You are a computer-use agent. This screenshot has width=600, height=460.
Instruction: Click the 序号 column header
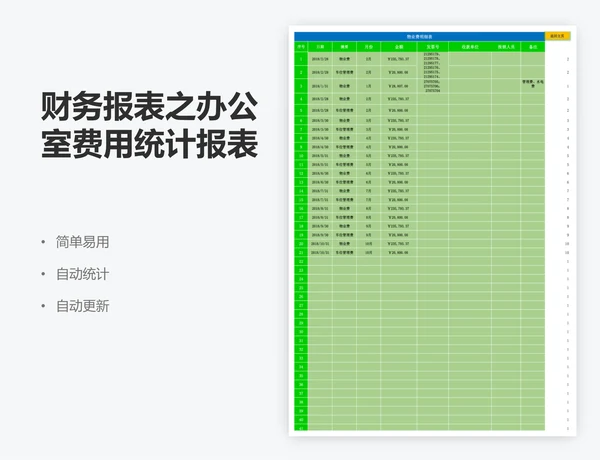(301, 47)
